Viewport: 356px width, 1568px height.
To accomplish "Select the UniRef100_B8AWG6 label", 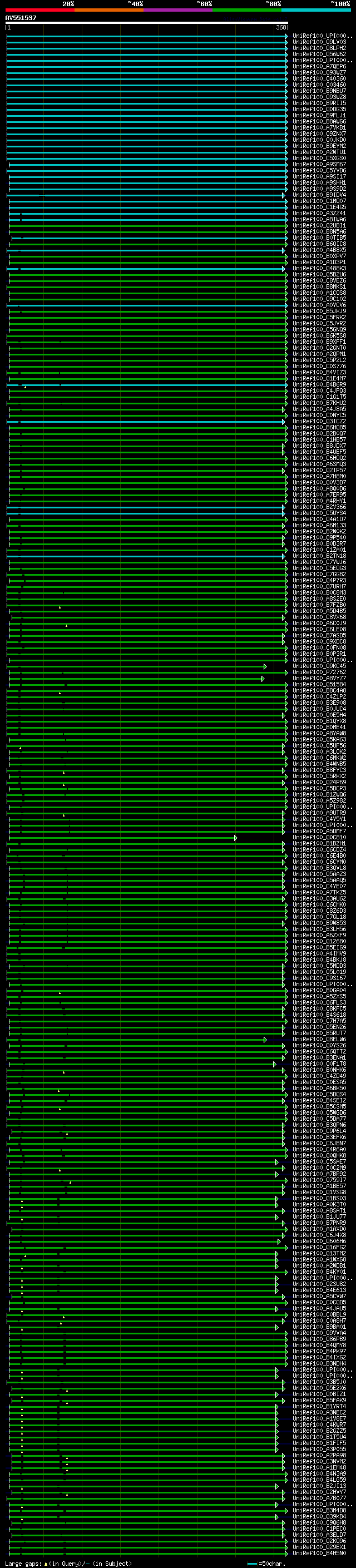I will click(319, 121).
